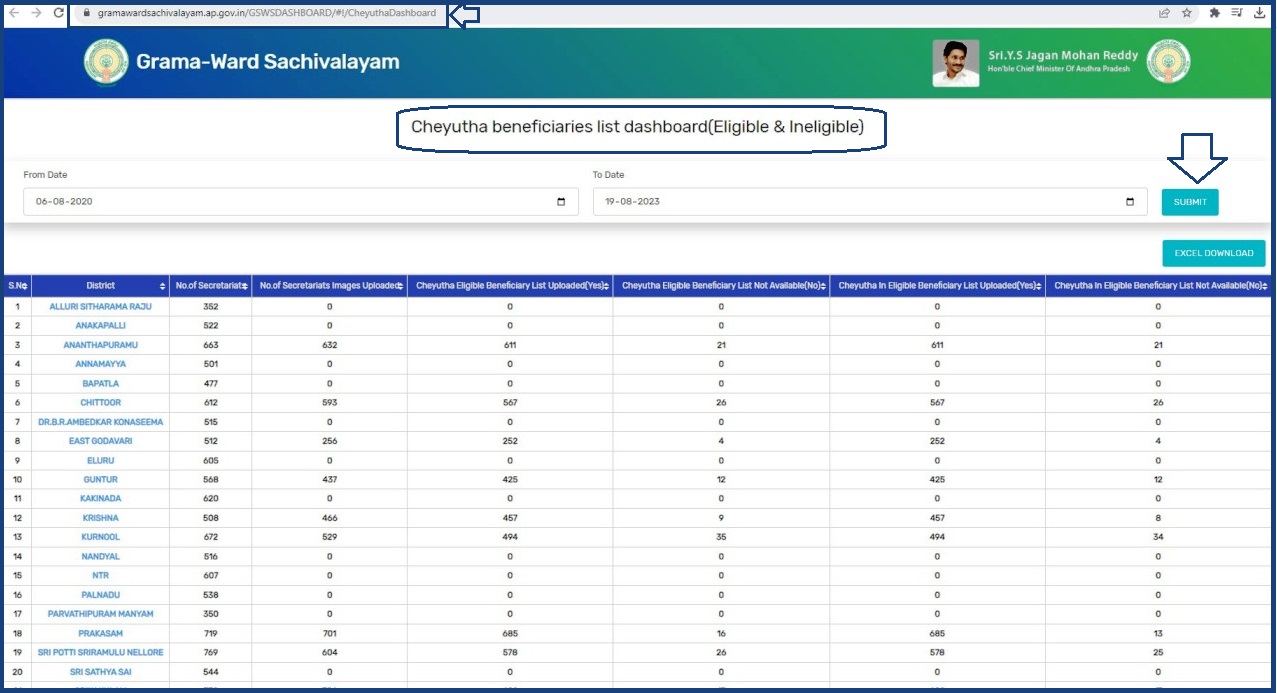Share the page using the share icon
Viewport: 1277px width, 693px height.
point(1163,13)
